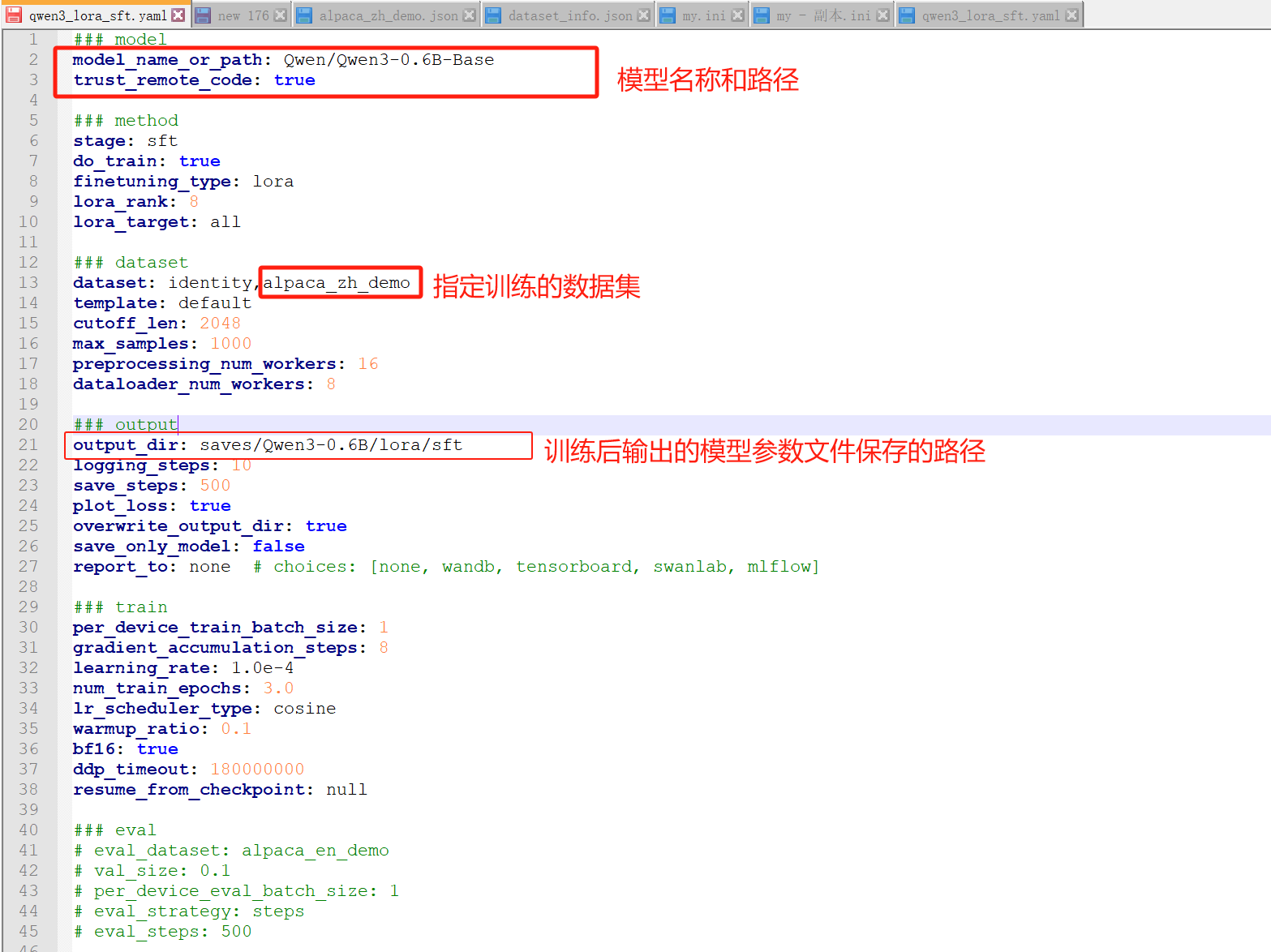Click the '### method' comment
Image resolution: width=1271 pixels, height=952 pixels.
(x=126, y=121)
